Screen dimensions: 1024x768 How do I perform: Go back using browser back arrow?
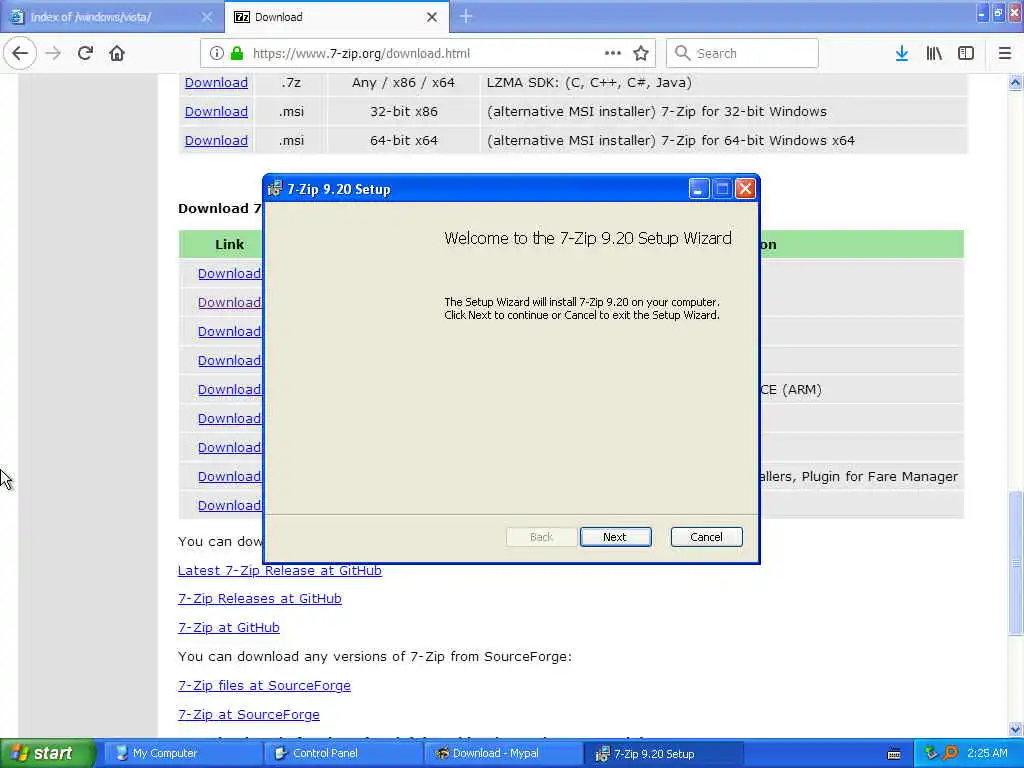pyautogui.click(x=20, y=54)
